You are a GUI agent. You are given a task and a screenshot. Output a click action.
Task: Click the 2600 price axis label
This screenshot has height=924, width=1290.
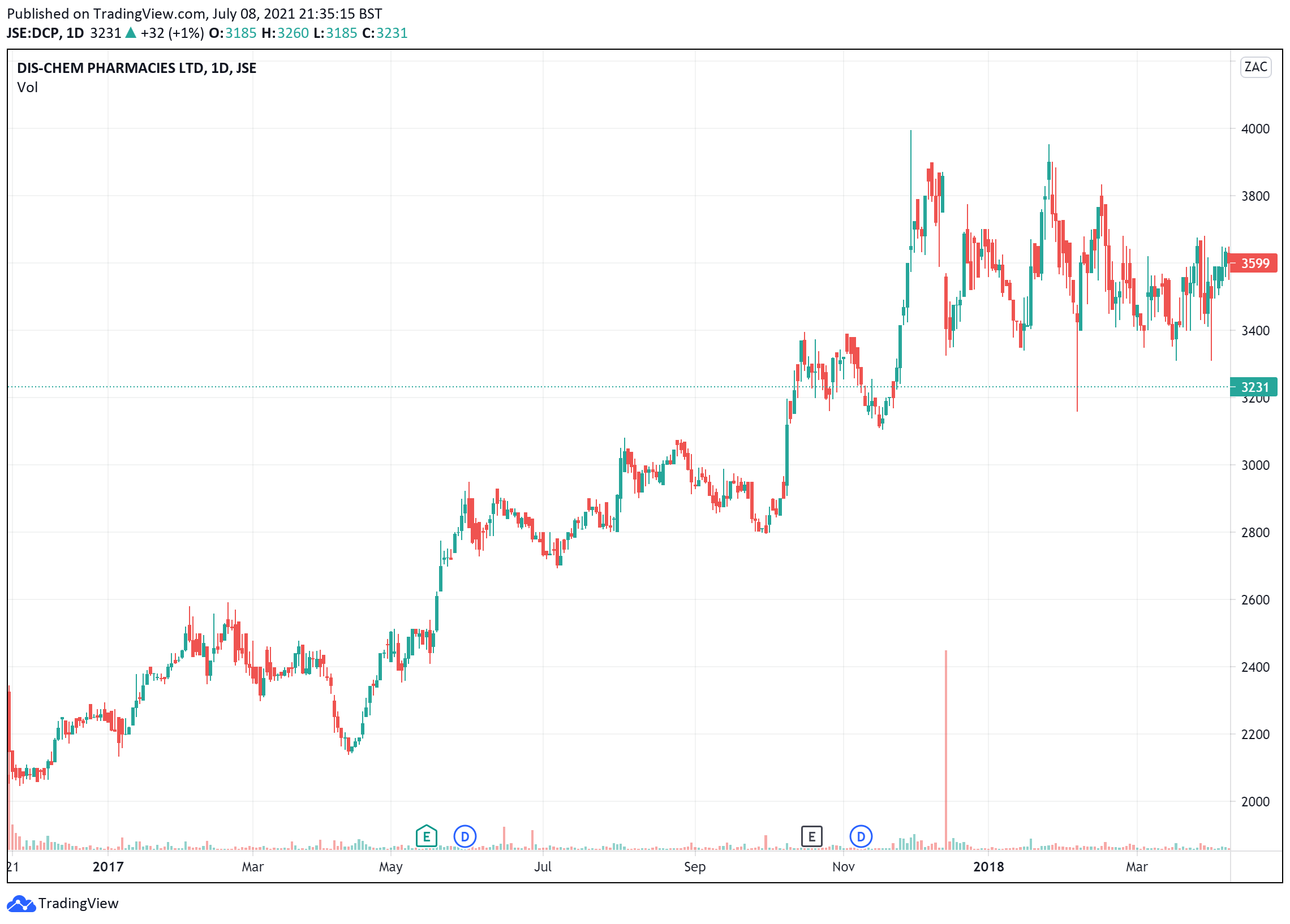pos(1255,600)
